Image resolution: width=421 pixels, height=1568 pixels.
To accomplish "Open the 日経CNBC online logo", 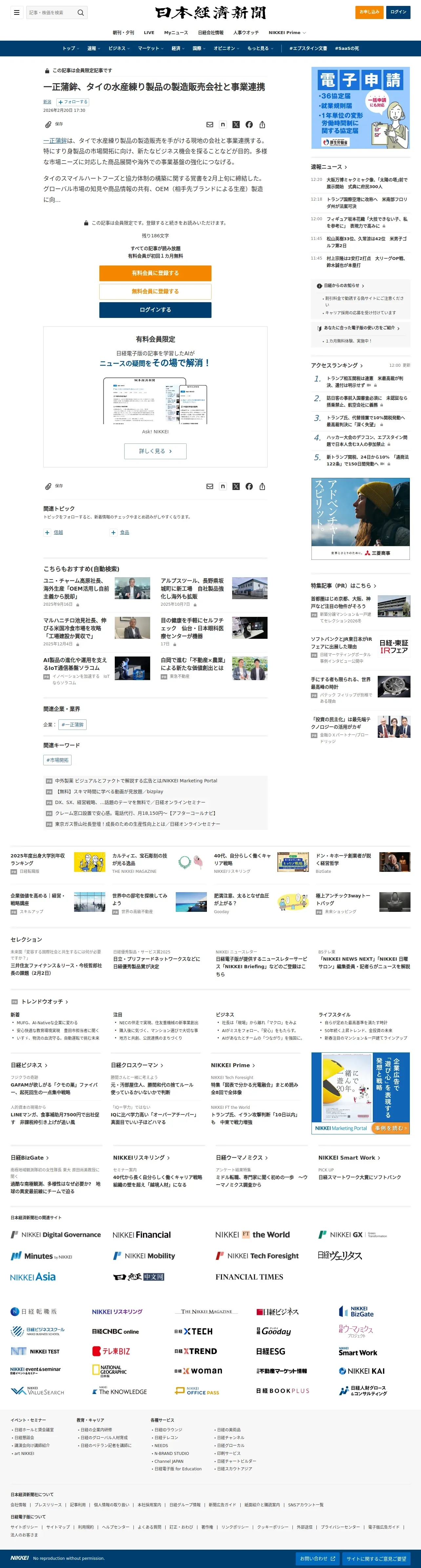I will [115, 1331].
